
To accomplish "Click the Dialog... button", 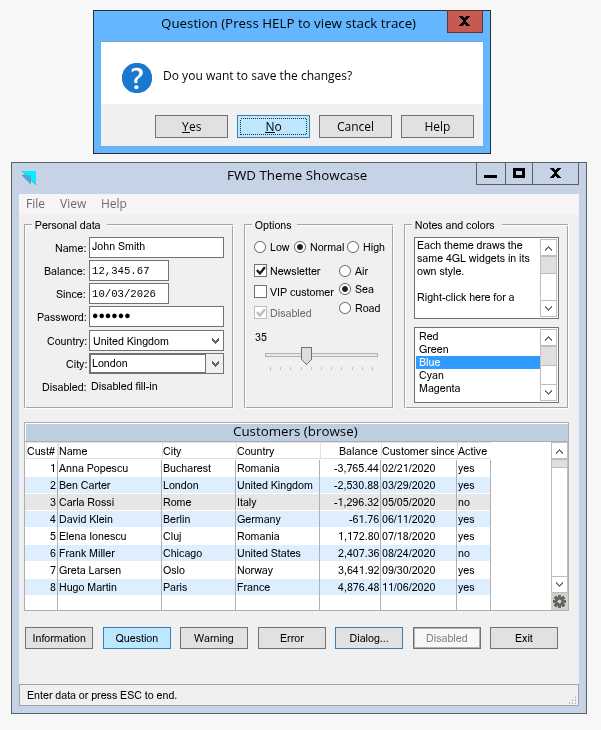I will (x=369, y=638).
